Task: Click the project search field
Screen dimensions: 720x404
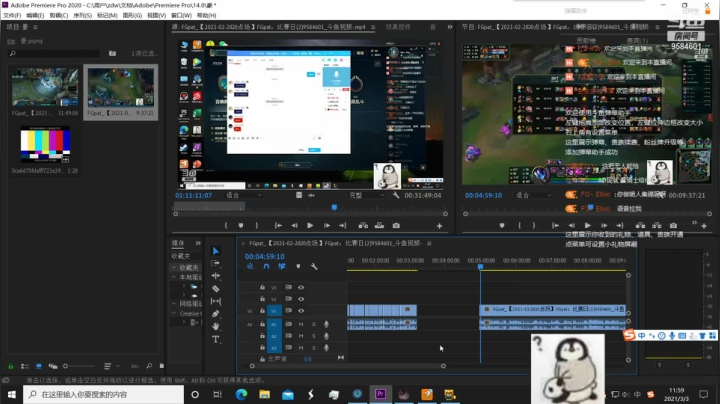Action: (54, 53)
